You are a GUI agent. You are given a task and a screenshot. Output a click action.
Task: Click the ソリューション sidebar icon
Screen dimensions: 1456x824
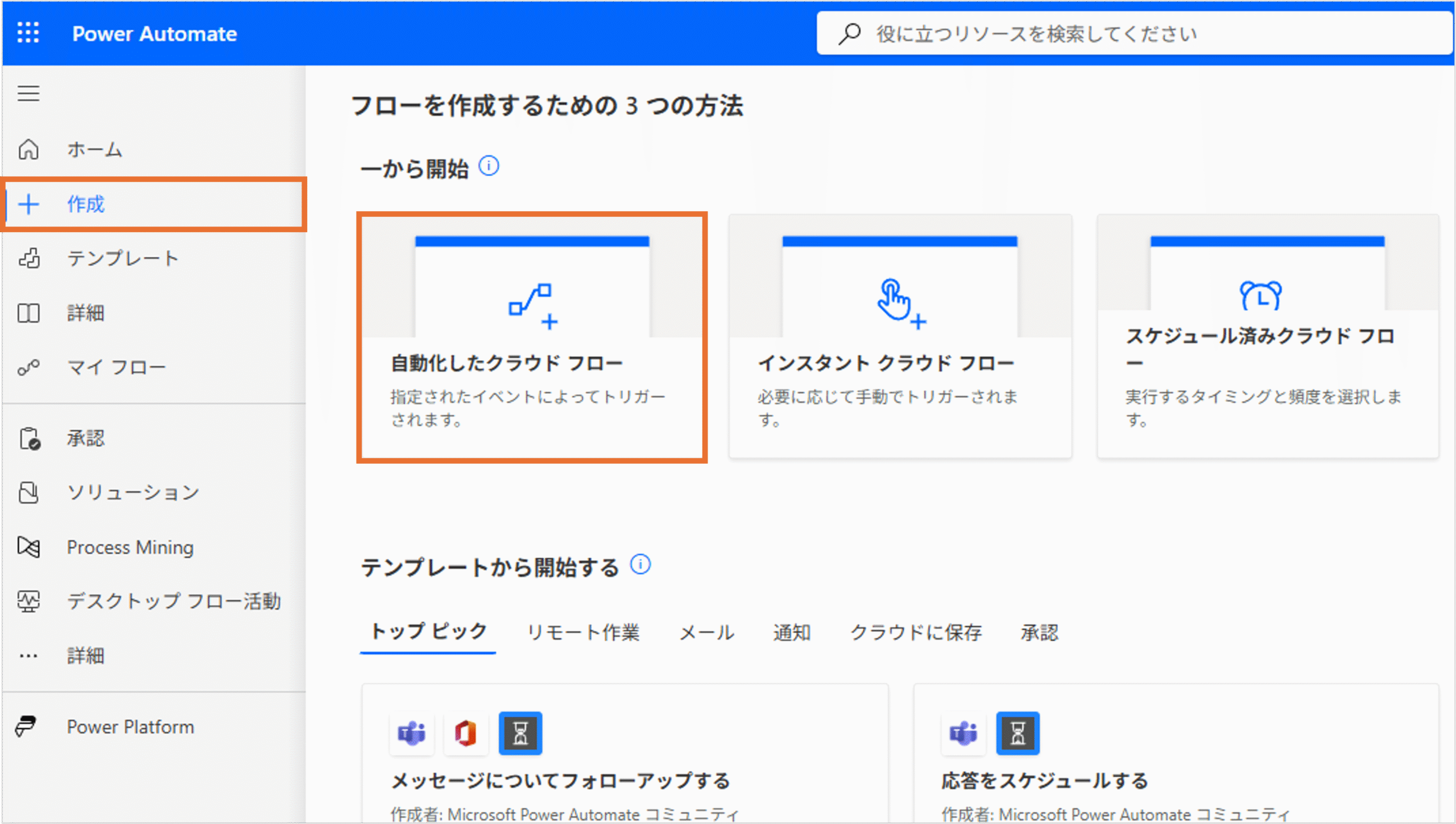coord(28,492)
